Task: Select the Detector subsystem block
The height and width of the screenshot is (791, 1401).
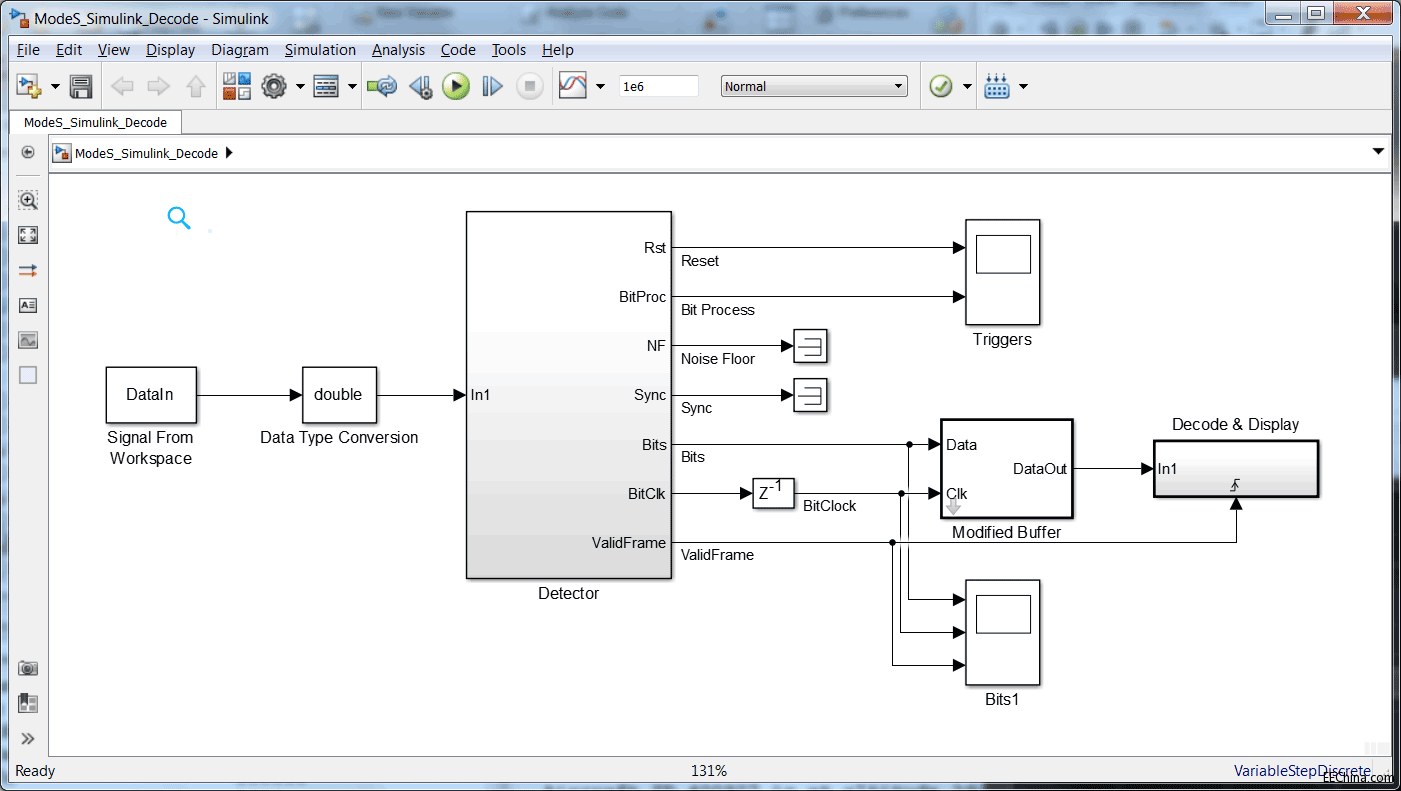Action: [x=568, y=395]
